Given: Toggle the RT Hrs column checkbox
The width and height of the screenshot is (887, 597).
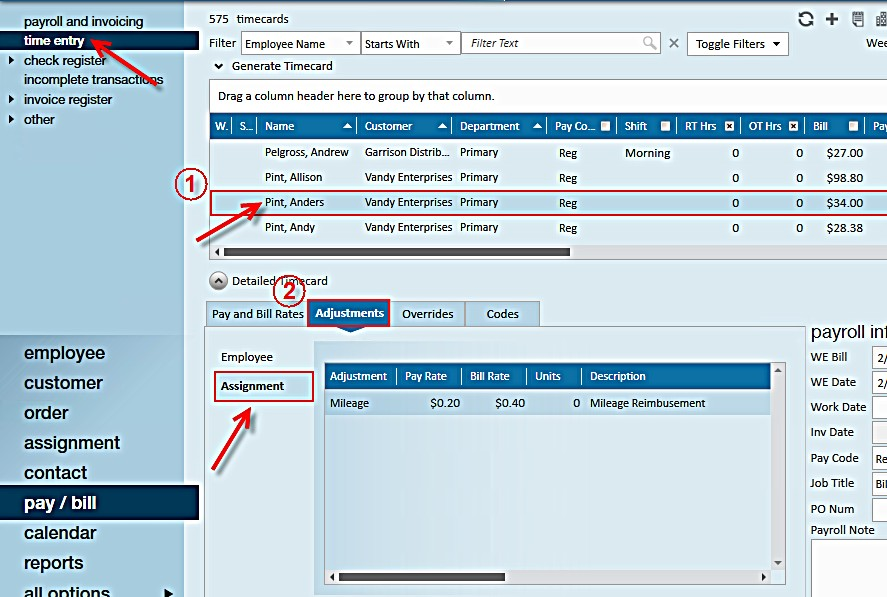Looking at the screenshot, I should pos(730,126).
